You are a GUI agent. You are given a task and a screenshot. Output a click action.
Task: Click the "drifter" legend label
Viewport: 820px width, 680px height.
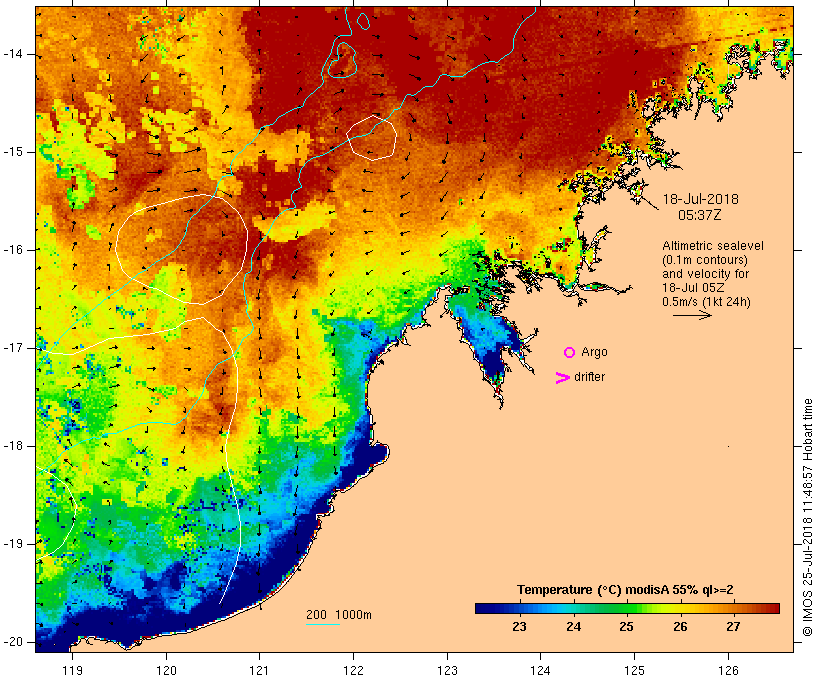pos(589,377)
